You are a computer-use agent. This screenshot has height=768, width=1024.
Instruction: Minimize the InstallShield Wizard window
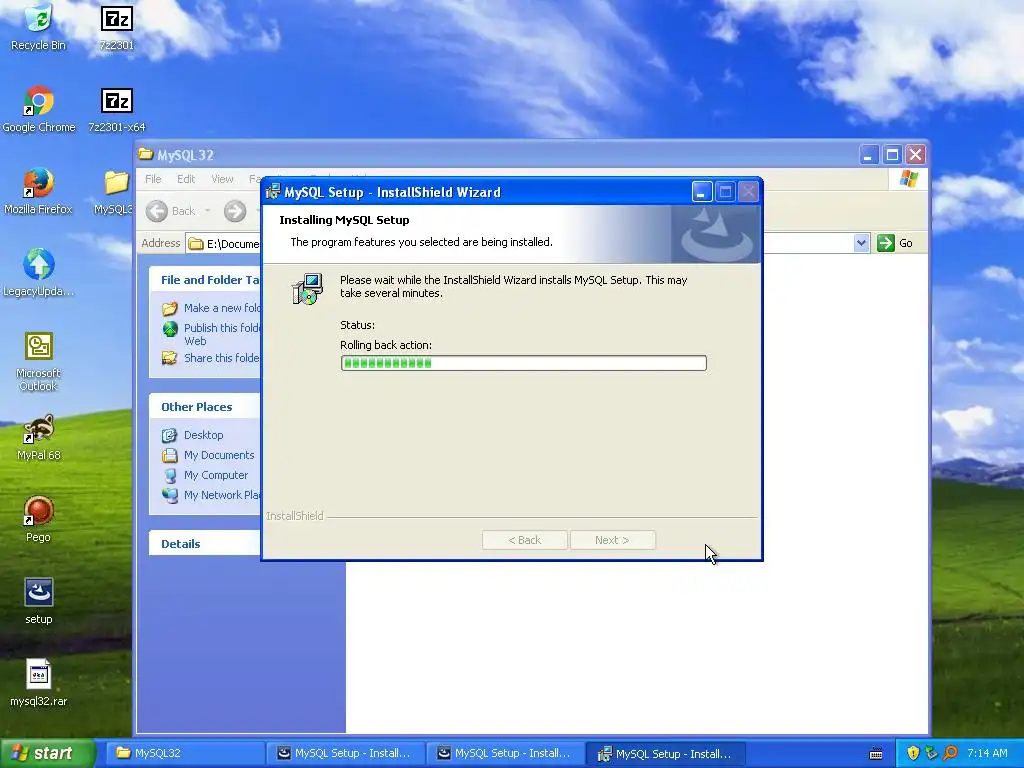click(702, 192)
